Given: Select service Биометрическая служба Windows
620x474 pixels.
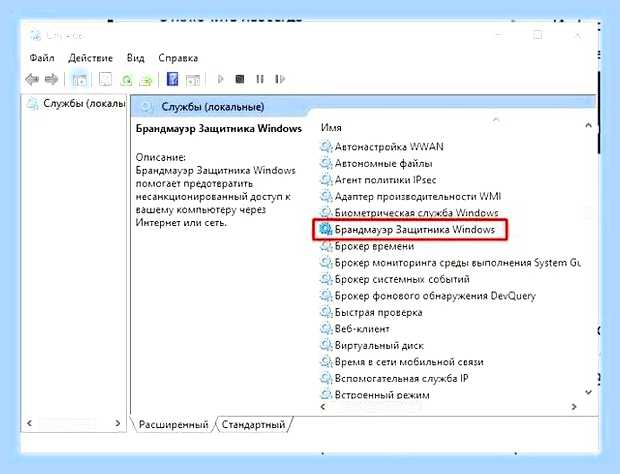Looking at the screenshot, I should [x=416, y=213].
